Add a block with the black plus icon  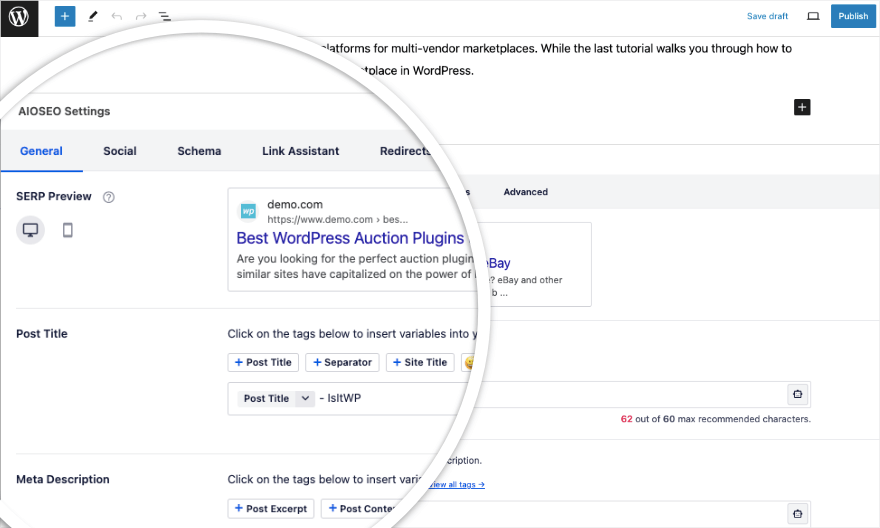(x=801, y=107)
